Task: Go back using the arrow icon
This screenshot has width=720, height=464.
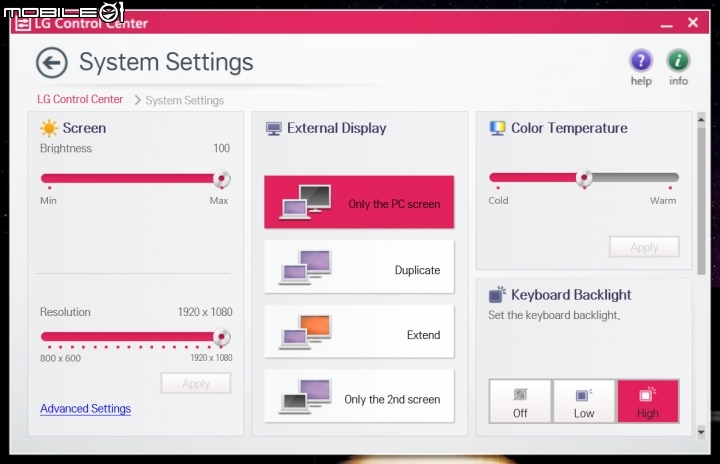Action: coord(52,62)
